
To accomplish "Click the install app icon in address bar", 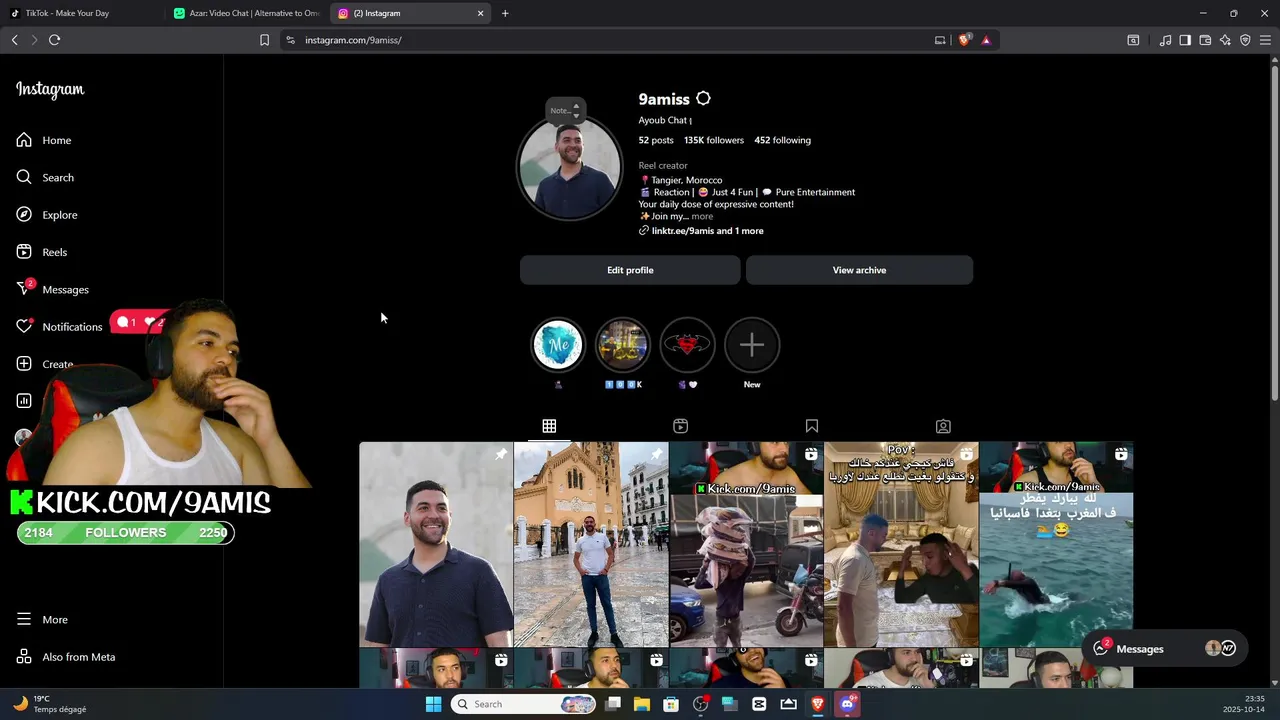I will tap(940, 40).
